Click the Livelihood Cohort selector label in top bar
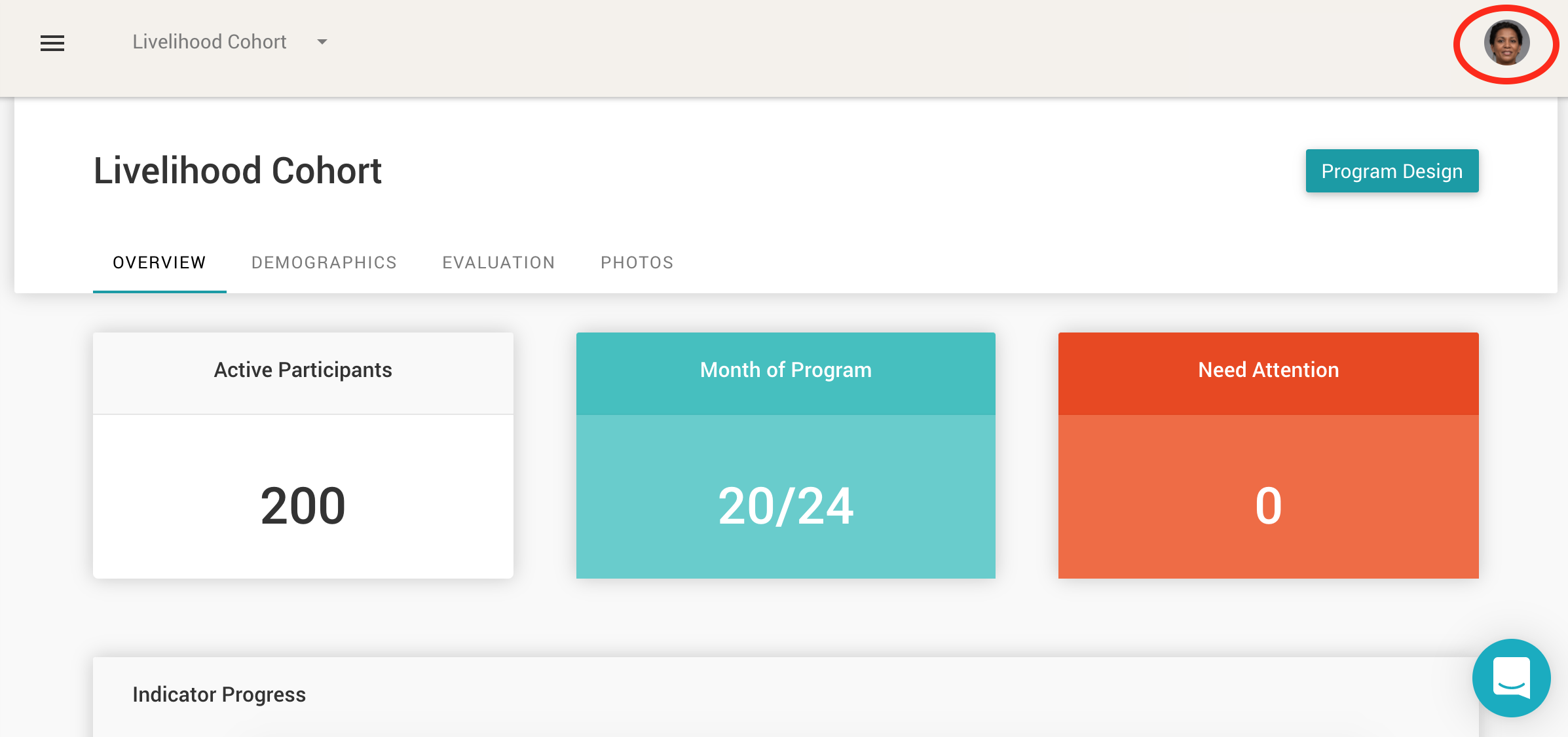 coord(210,42)
